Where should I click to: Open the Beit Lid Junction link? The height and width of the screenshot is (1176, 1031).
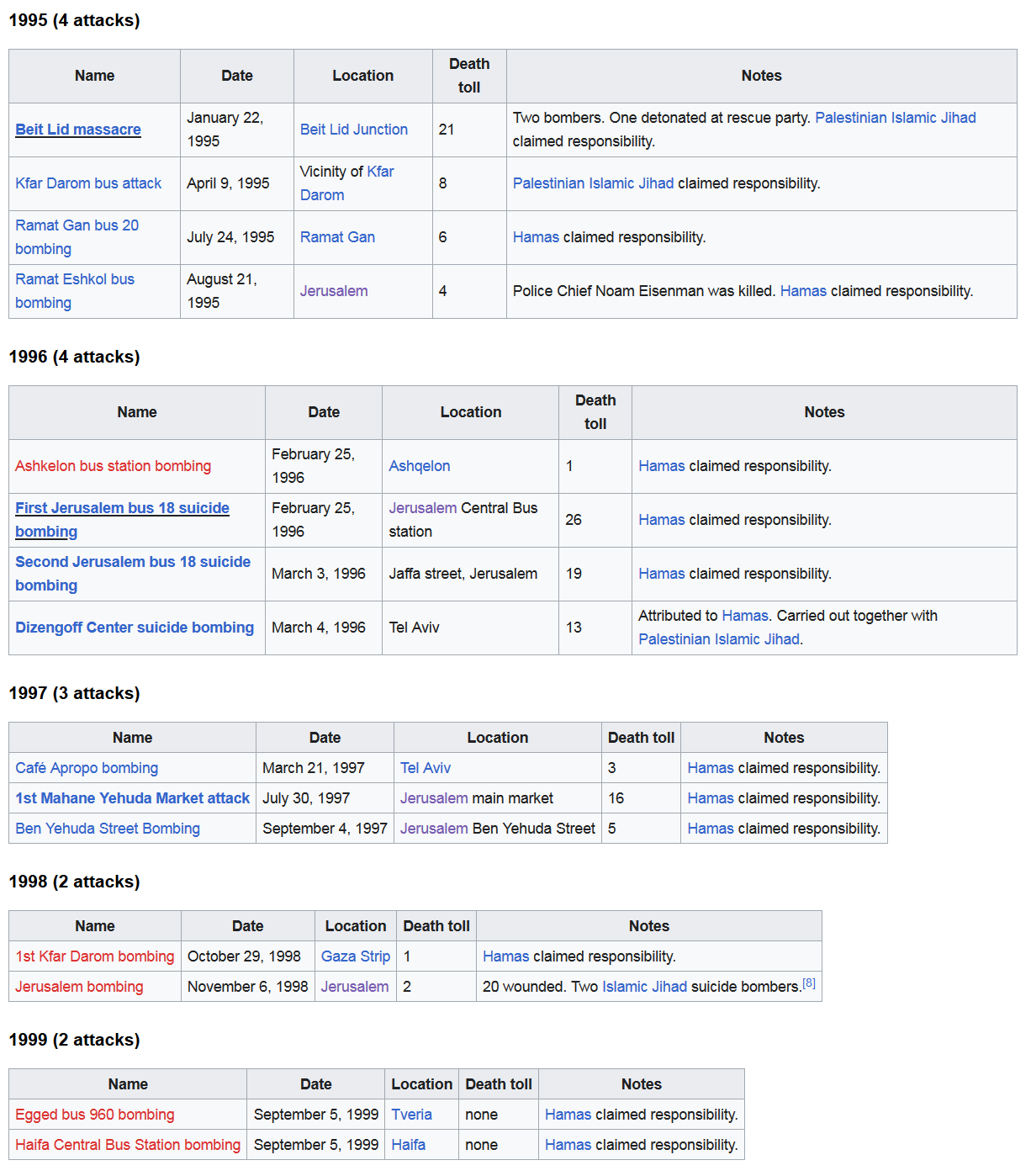354,130
